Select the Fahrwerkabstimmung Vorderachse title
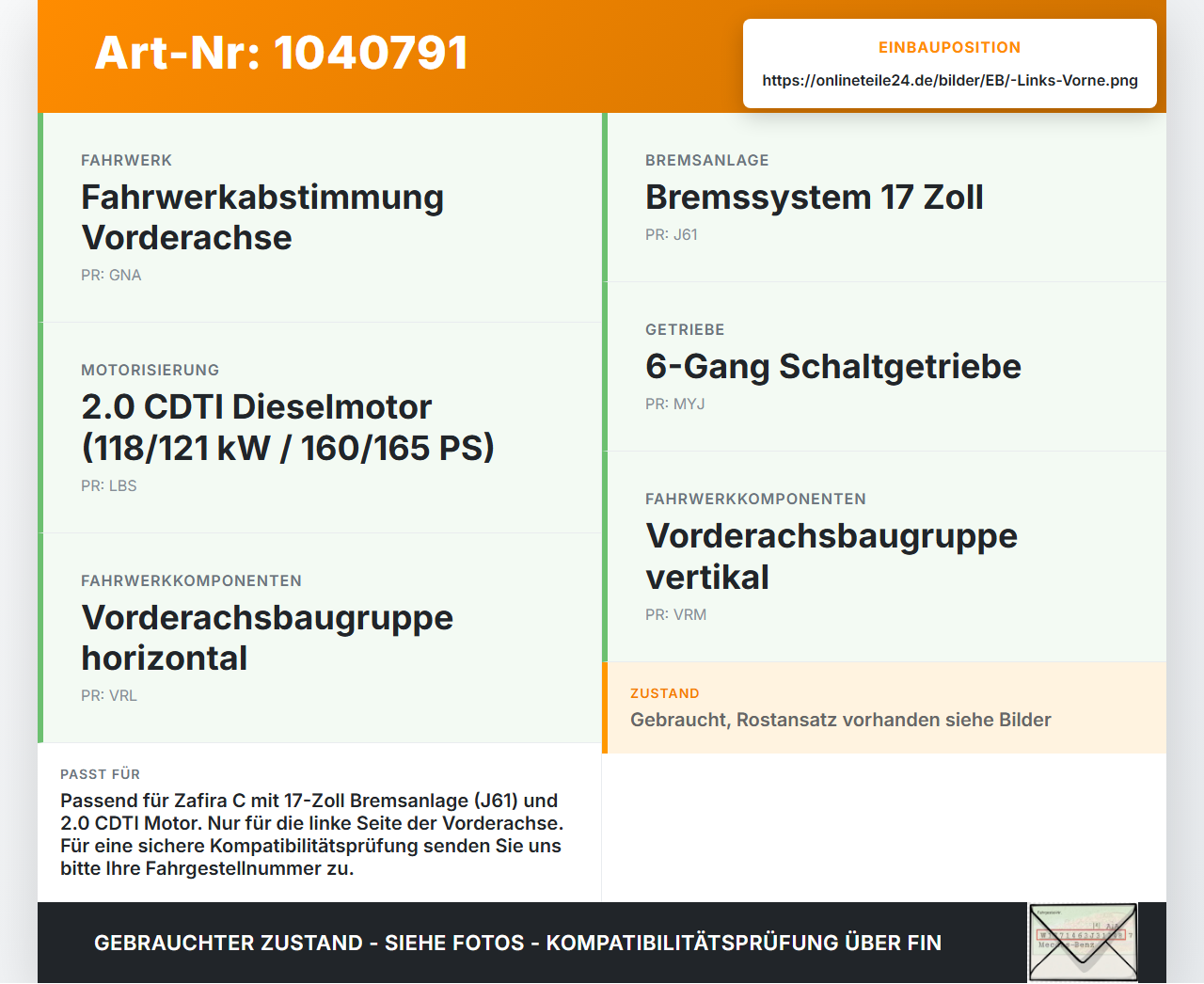 tap(262, 217)
